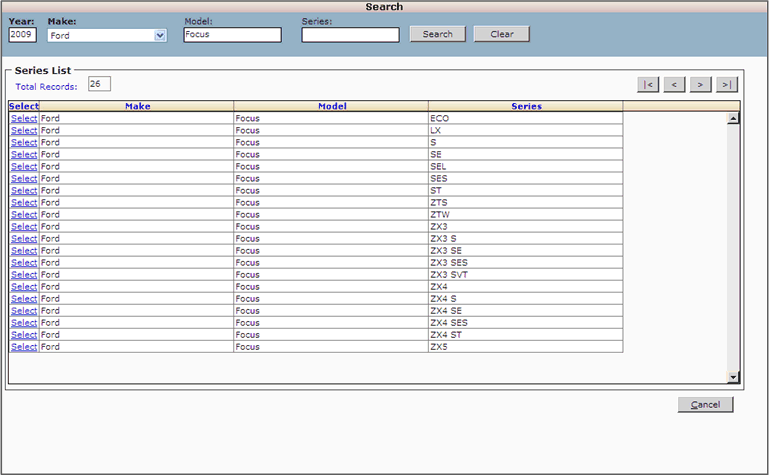Click the LX series cell text
This screenshot has width=769, height=475.
click(436, 130)
